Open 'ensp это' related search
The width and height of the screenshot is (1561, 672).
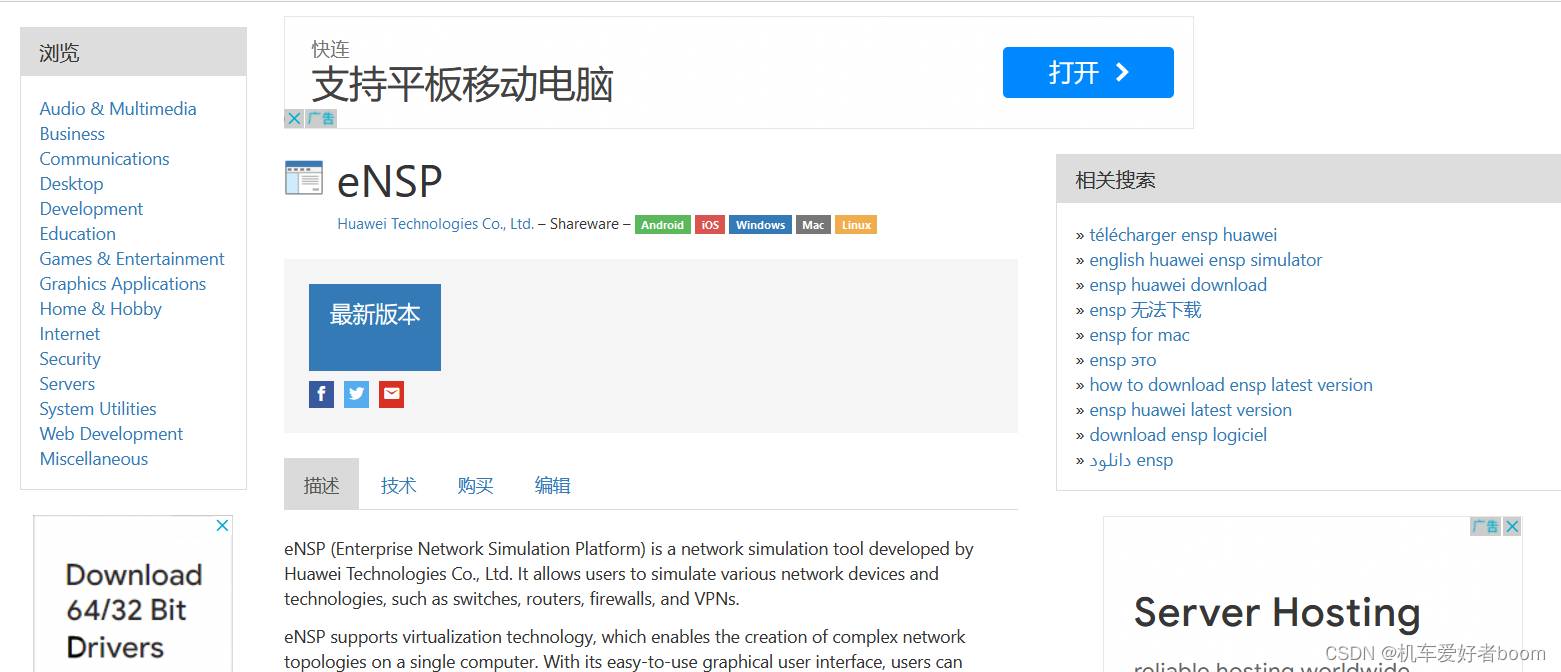(1123, 360)
